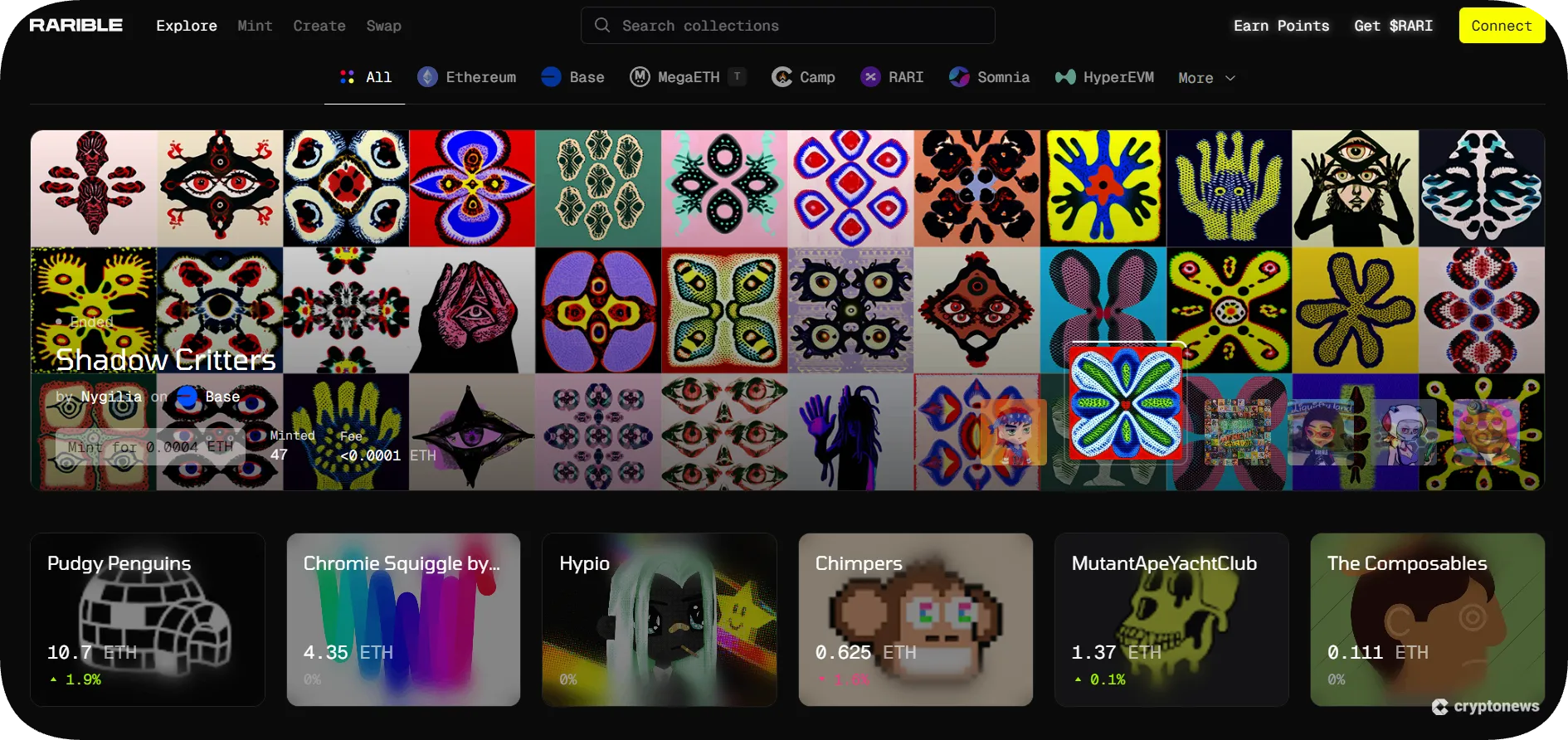Click the 1.37 ETH floor price
Image resolution: width=1568 pixels, height=740 pixels.
pos(1117,653)
